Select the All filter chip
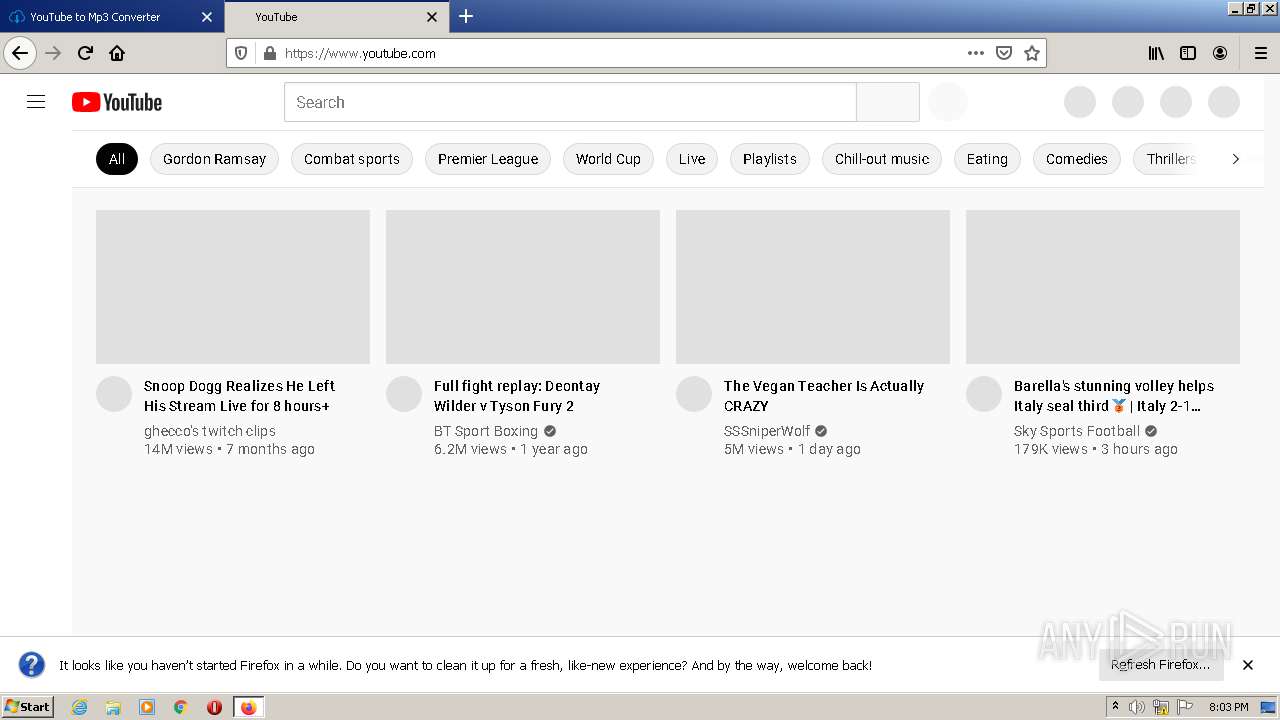Viewport: 1280px width, 720px height. (117, 159)
